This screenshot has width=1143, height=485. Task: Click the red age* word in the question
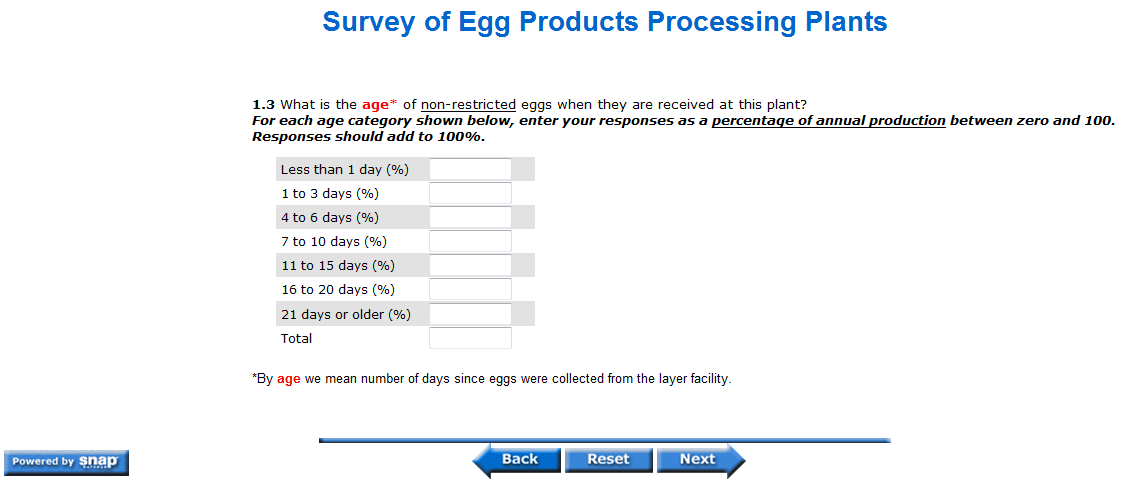[379, 104]
